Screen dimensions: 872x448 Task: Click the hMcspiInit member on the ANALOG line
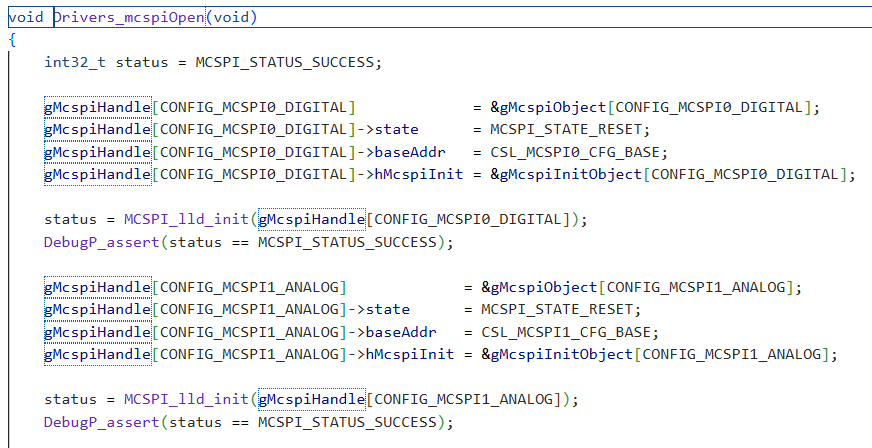(x=410, y=354)
